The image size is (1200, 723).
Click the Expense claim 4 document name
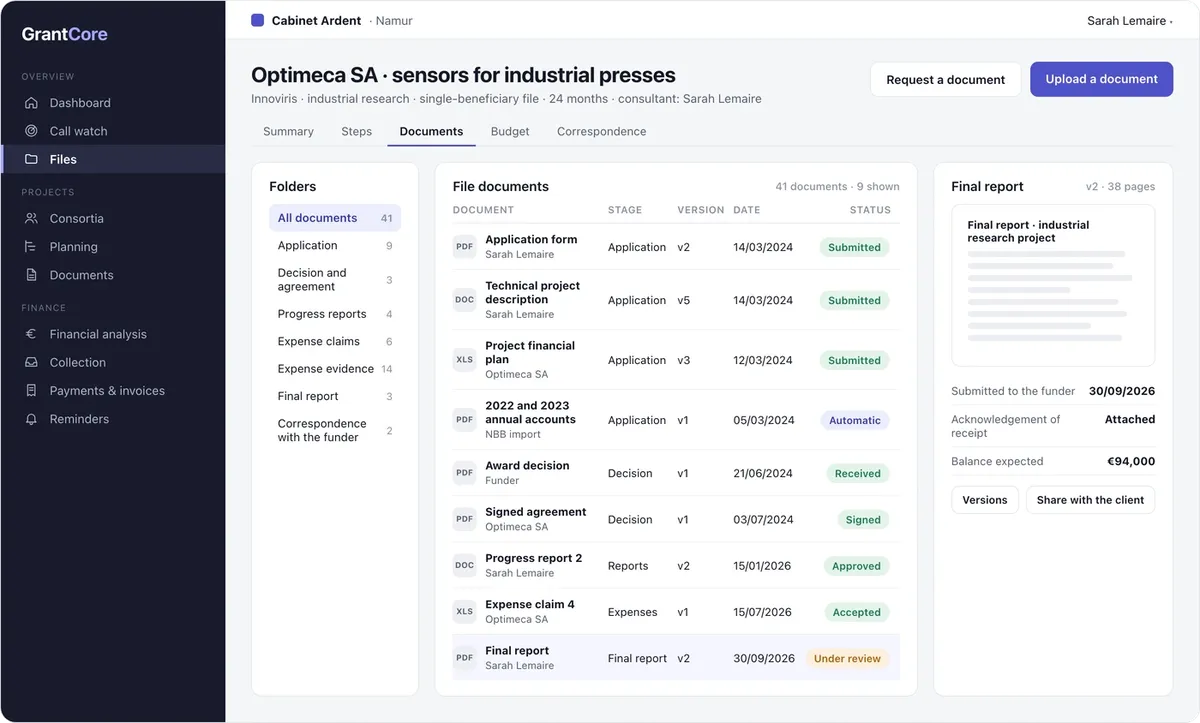pyautogui.click(x=530, y=605)
